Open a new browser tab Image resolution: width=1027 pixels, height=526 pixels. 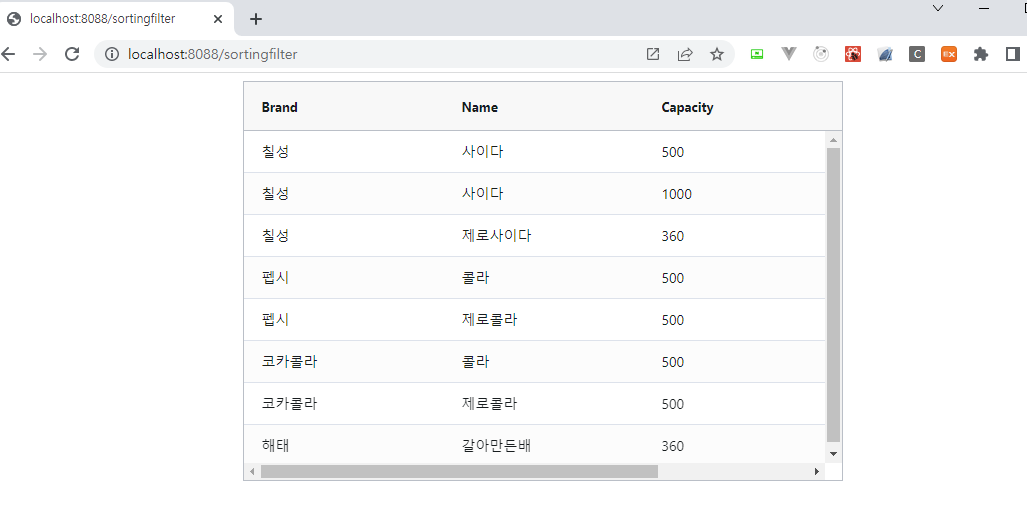(256, 19)
